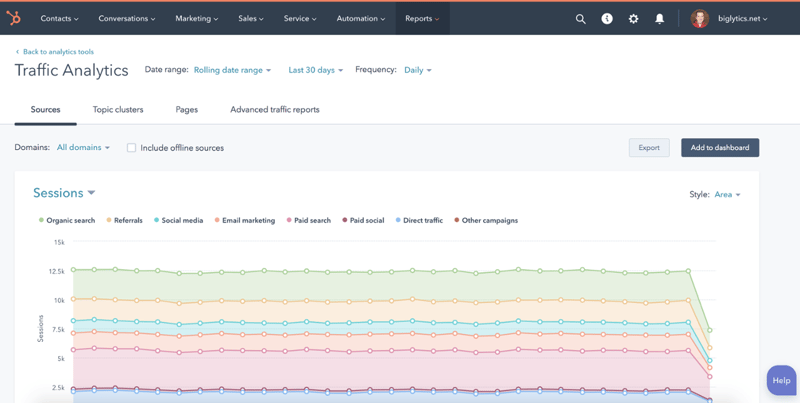Open the Reports navigation dropdown

(422, 19)
